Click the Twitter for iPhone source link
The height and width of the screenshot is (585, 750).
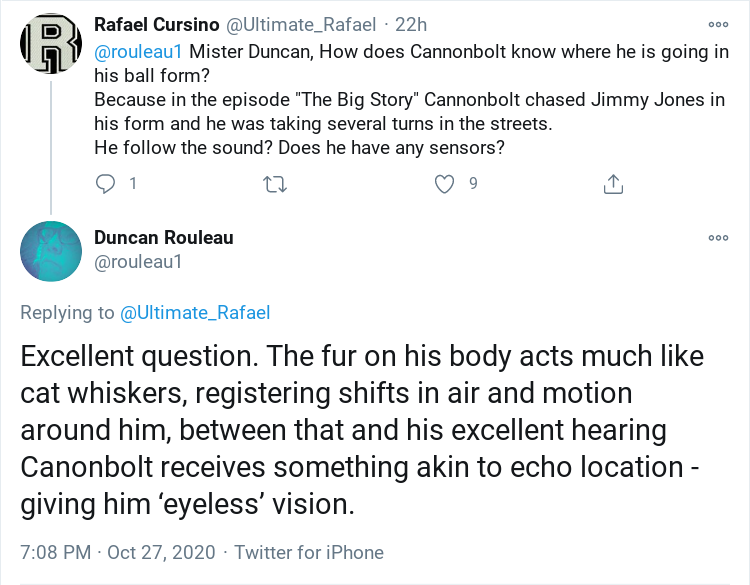coord(310,552)
